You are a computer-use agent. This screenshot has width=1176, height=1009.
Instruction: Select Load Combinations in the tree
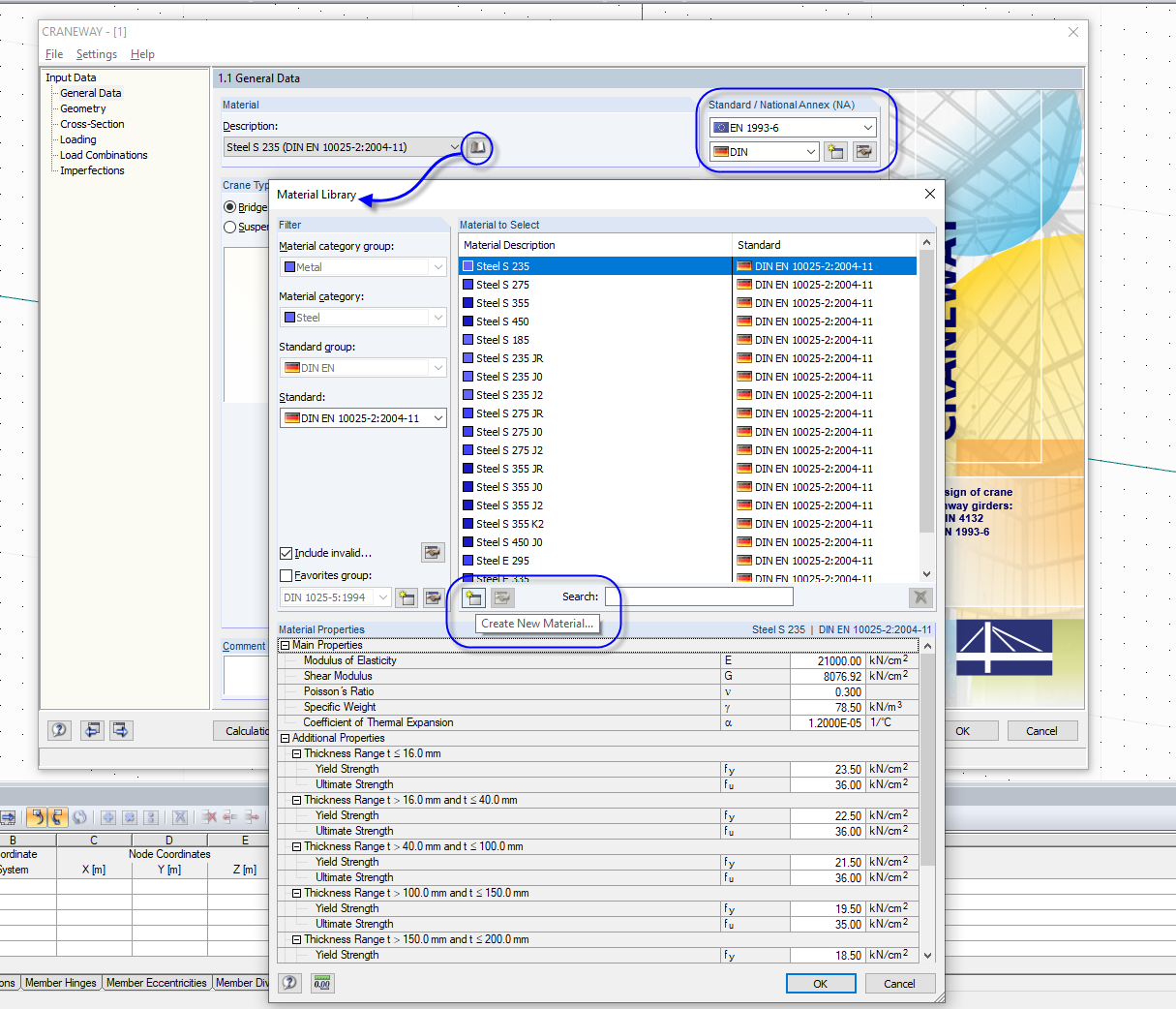coord(104,155)
